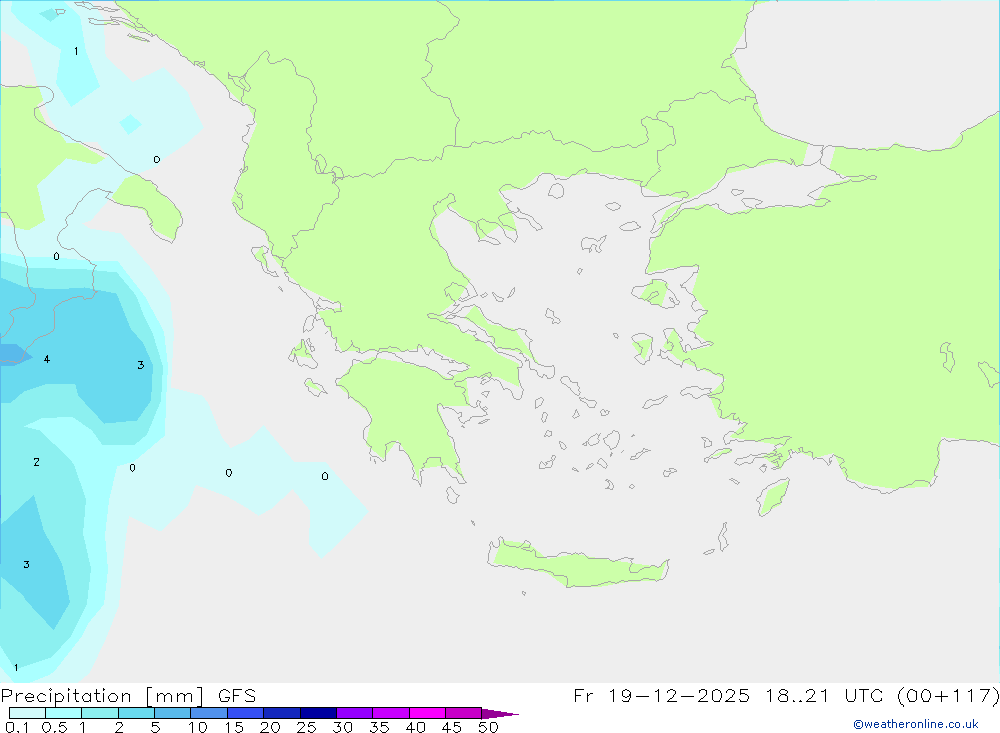This screenshot has width=1000, height=733.
Task: Click the '0.1' legend scale label
Action: (x=17, y=727)
